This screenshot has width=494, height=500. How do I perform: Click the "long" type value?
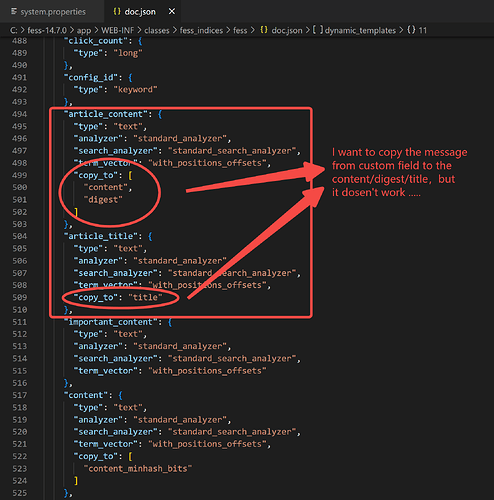pos(128,53)
